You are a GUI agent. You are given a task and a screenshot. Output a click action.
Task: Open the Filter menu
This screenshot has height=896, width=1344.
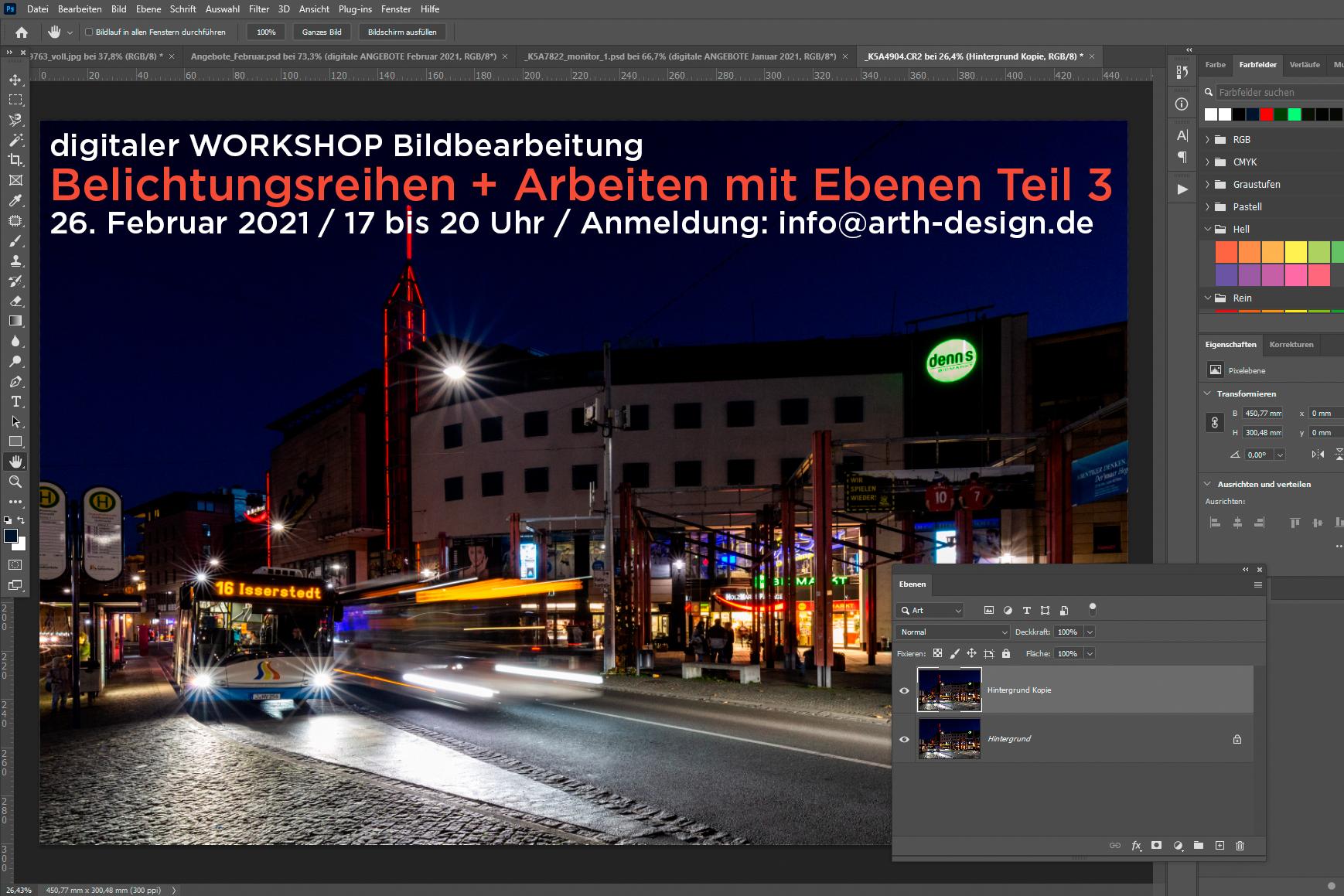[258, 9]
